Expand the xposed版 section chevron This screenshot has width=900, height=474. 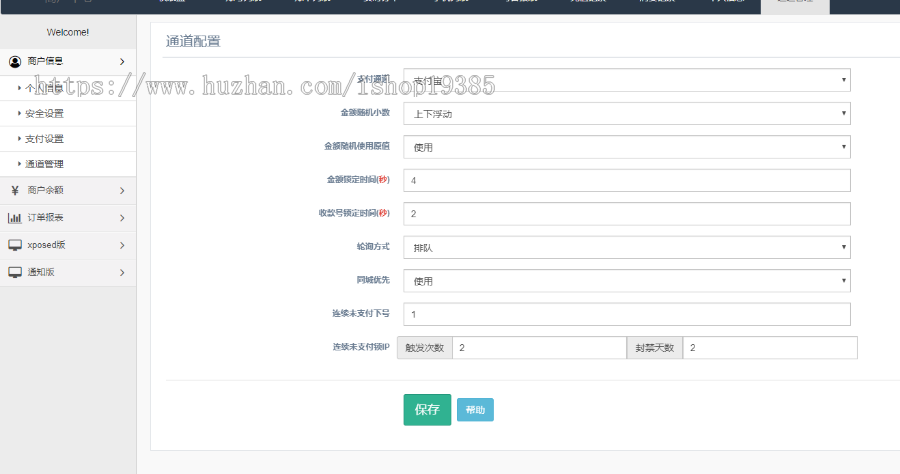(122, 245)
